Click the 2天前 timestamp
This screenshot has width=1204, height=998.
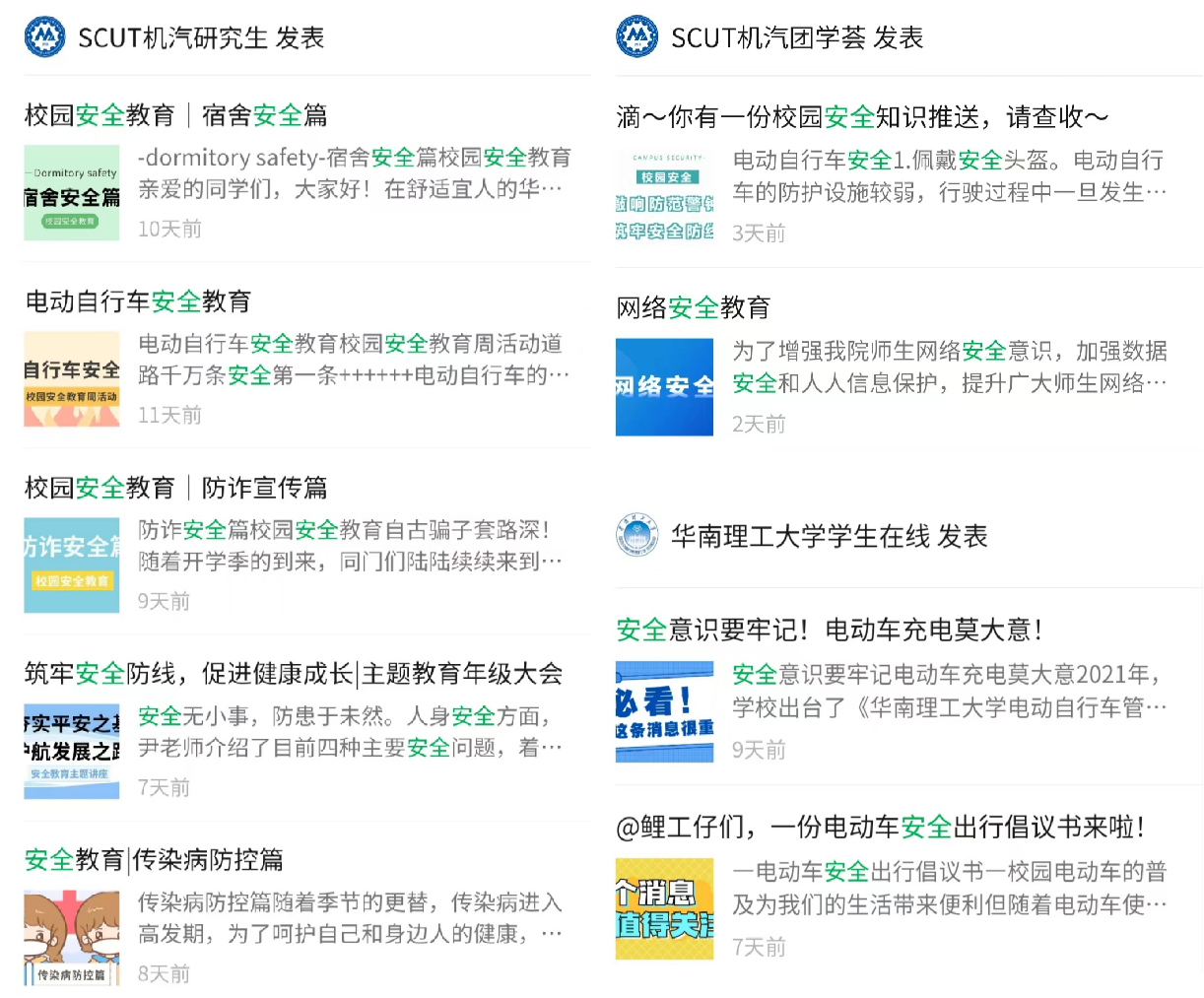click(x=759, y=424)
